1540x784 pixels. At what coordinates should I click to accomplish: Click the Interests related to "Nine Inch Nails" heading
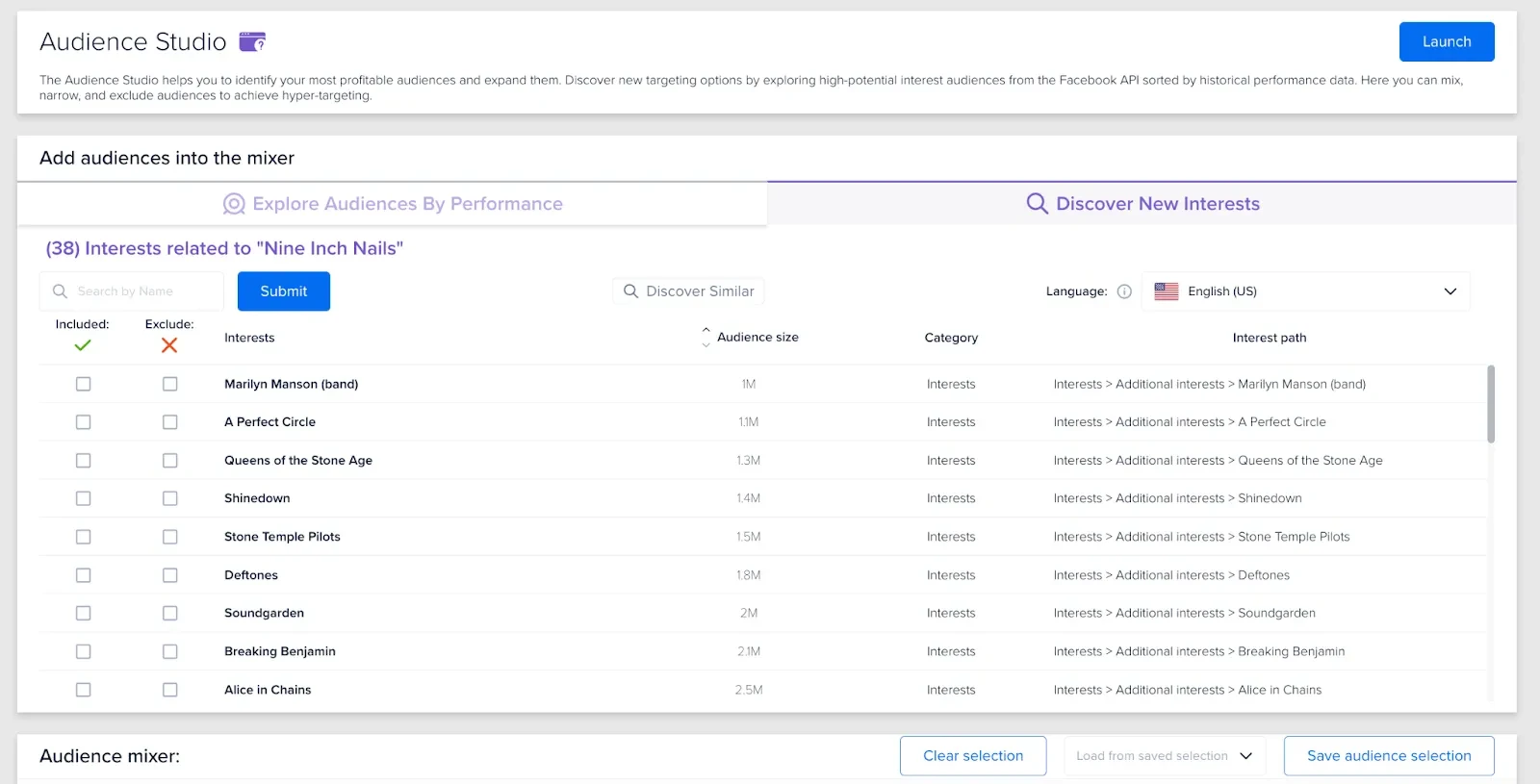[224, 248]
